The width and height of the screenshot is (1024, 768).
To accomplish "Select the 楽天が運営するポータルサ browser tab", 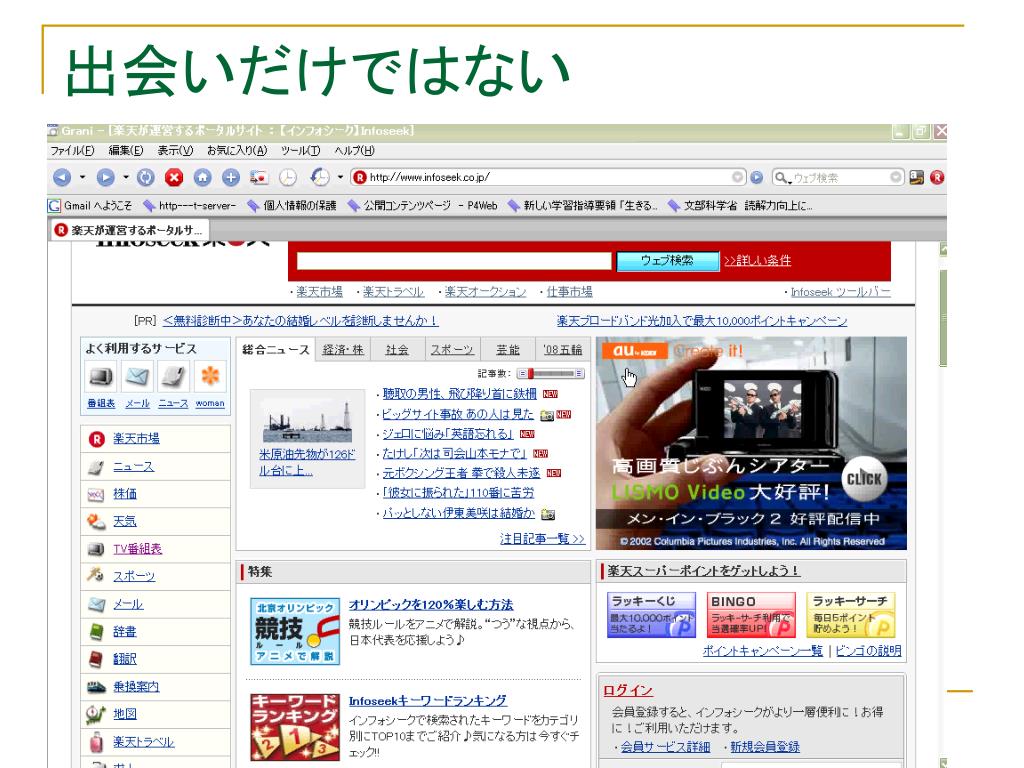I will click(129, 230).
